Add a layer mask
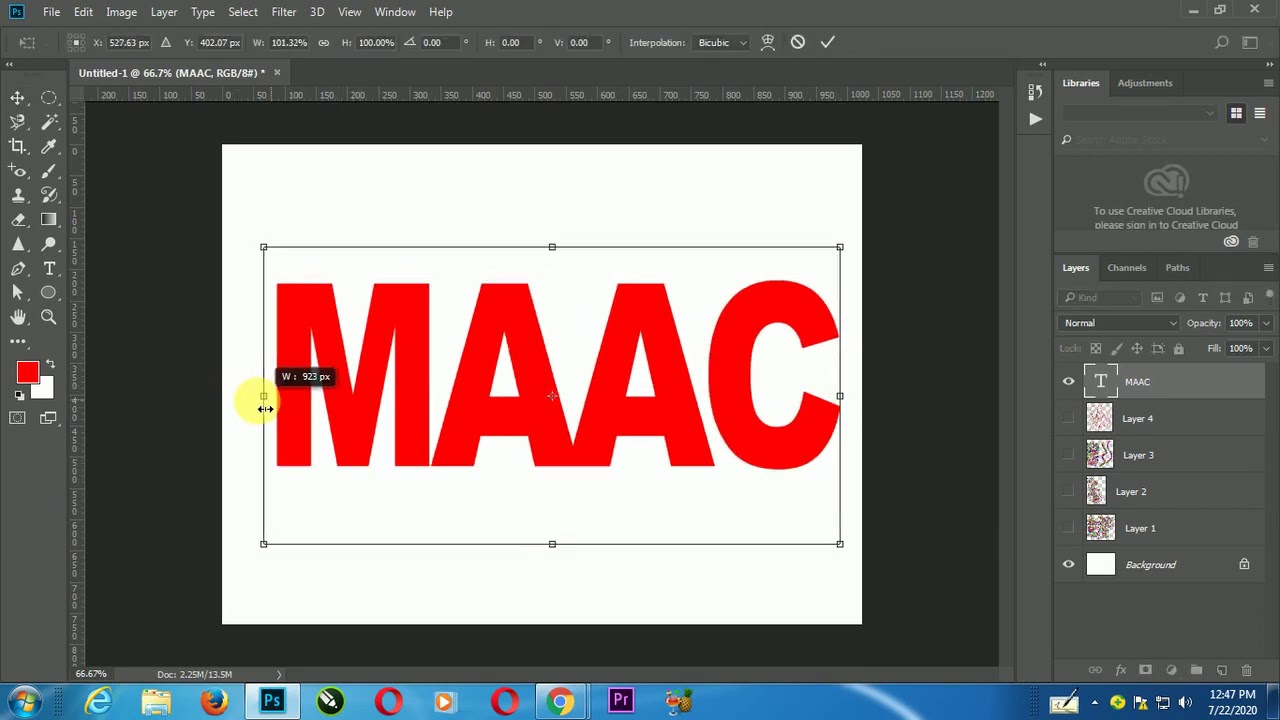The width and height of the screenshot is (1280, 720). click(x=1145, y=670)
